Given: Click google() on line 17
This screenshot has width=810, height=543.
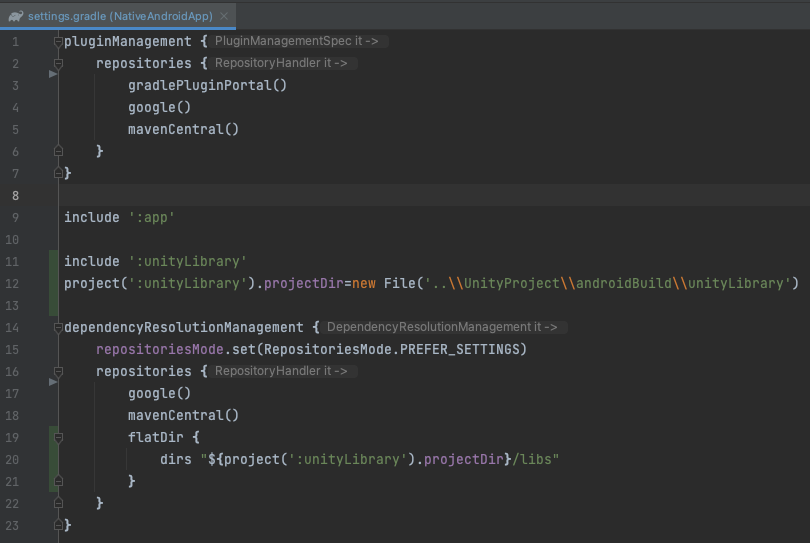Looking at the screenshot, I should [160, 394].
